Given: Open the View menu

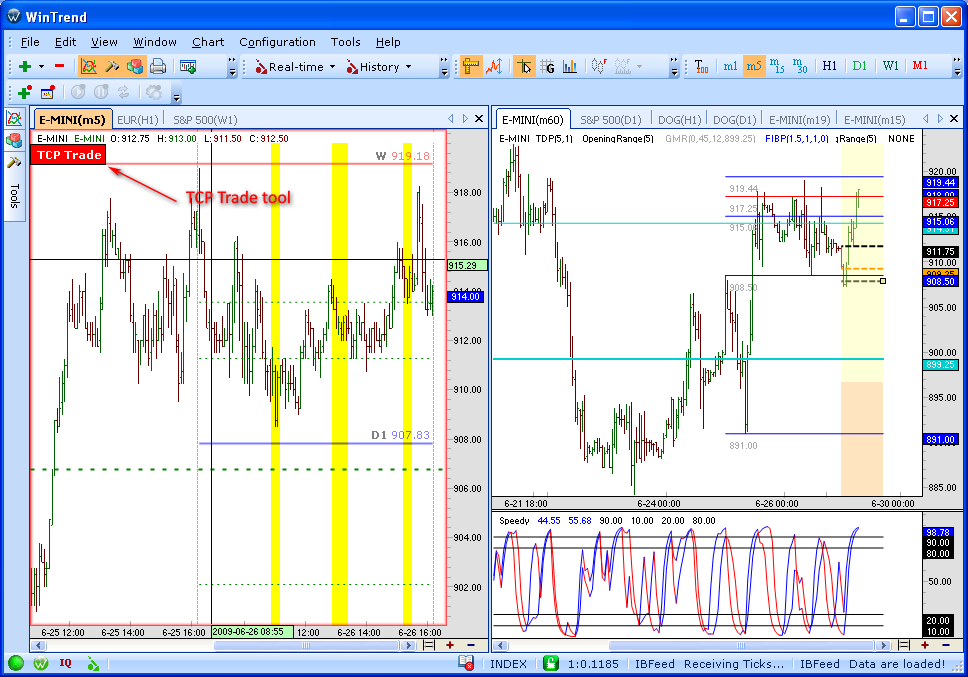Looking at the screenshot, I should [x=104, y=42].
